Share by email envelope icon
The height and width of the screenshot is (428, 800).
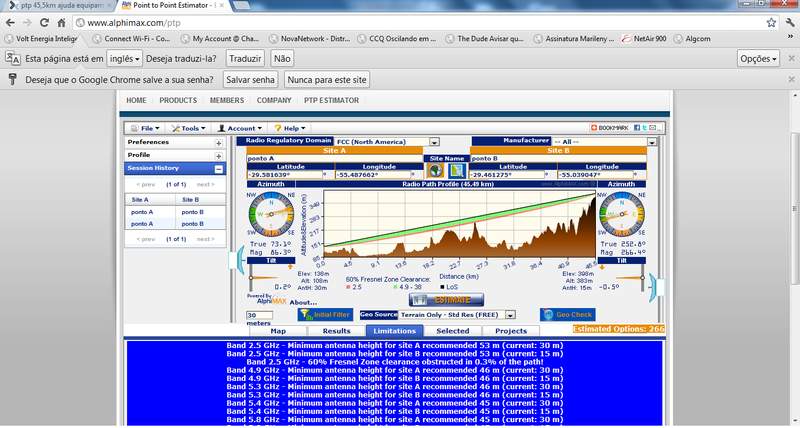pyautogui.click(x=653, y=128)
